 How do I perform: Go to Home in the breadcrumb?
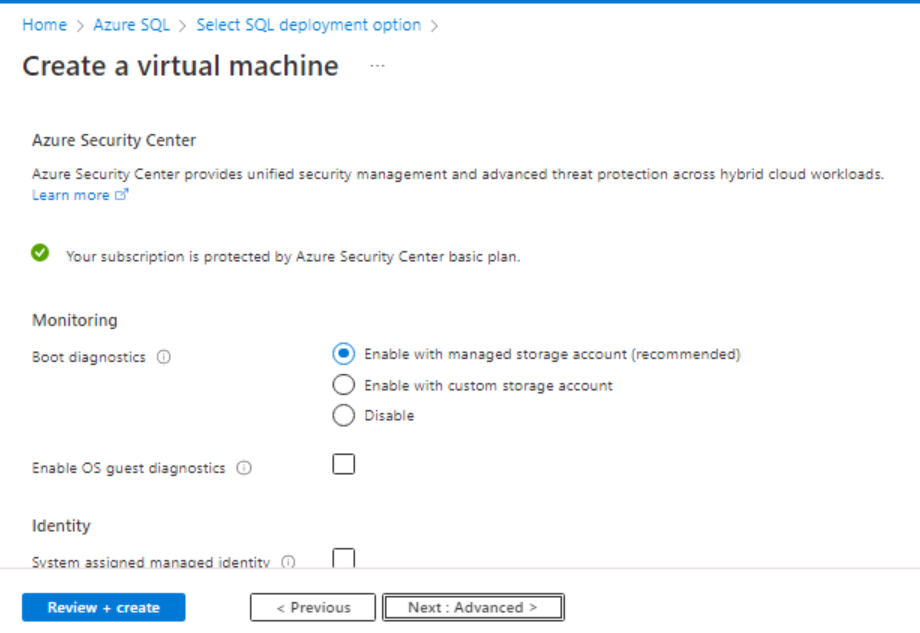click(x=44, y=25)
